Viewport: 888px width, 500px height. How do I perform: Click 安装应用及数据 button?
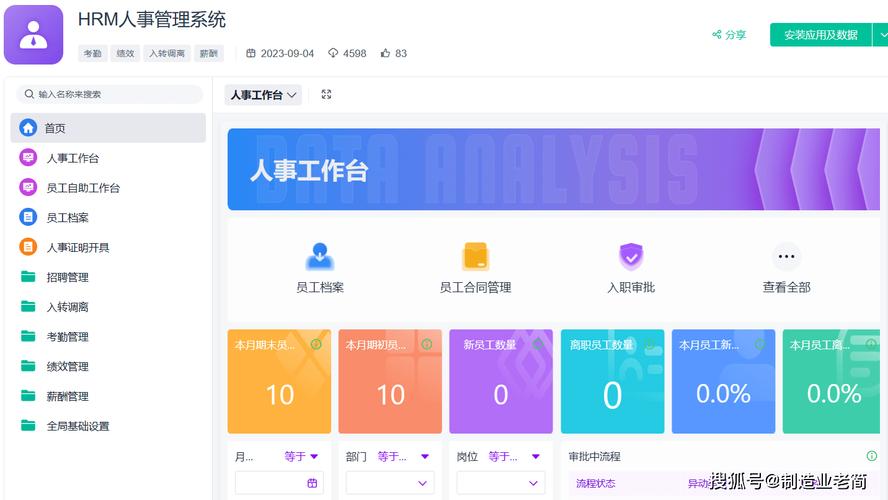tap(821, 35)
